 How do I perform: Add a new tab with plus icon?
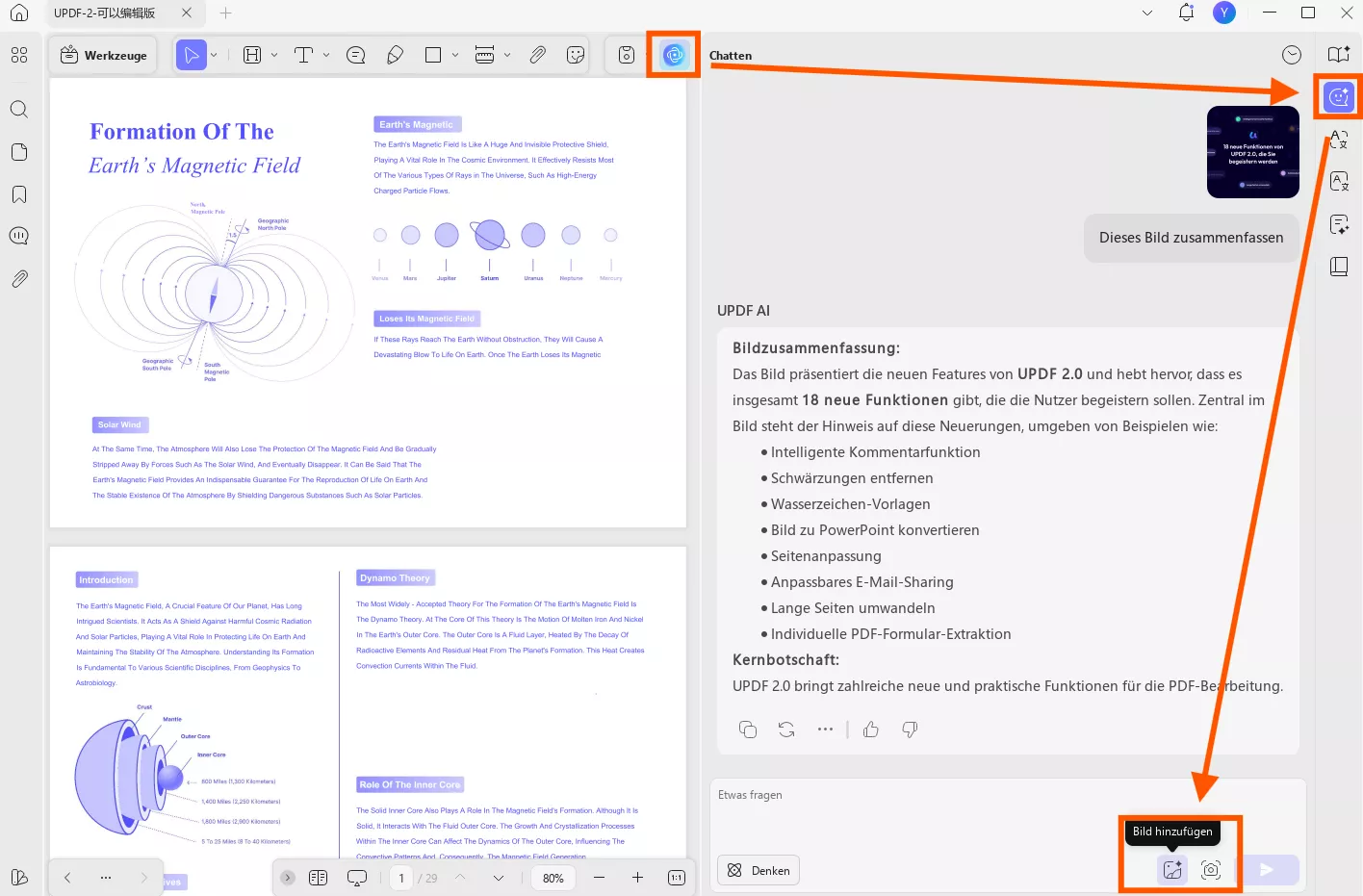point(225,13)
